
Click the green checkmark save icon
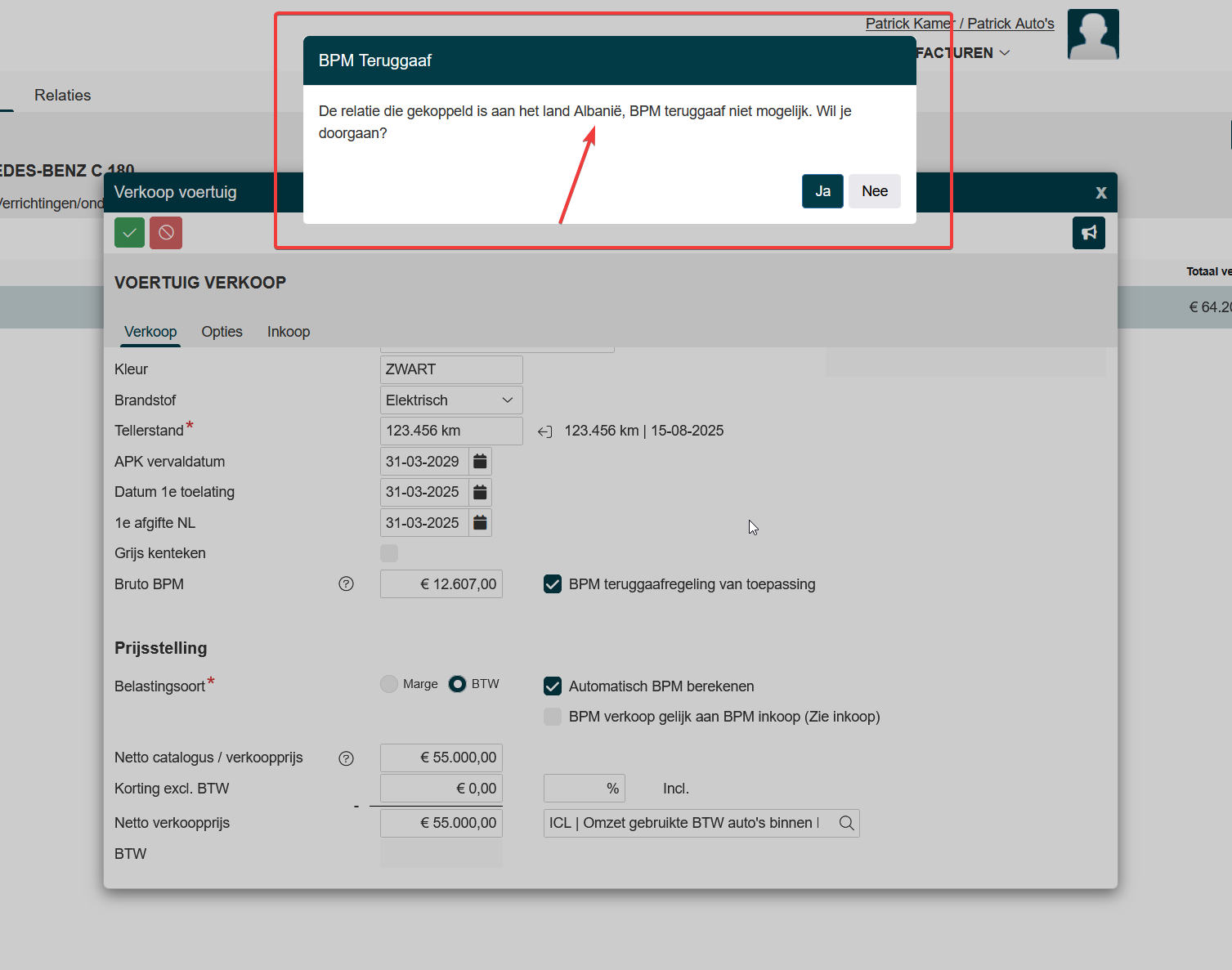click(x=129, y=233)
